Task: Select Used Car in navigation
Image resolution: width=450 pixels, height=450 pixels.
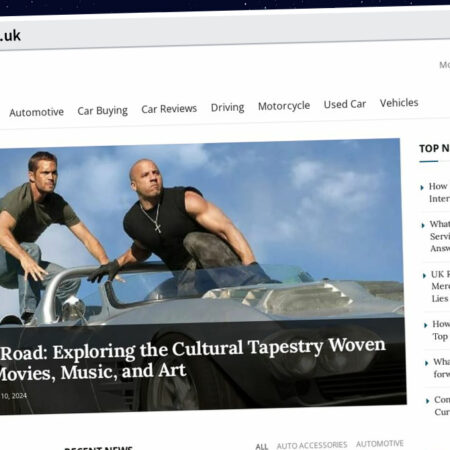Action: point(345,104)
